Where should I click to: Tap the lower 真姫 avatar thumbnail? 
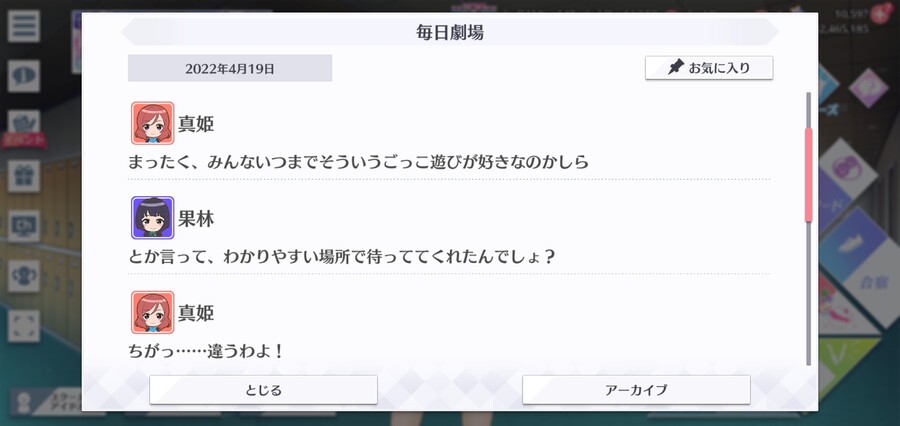point(153,312)
